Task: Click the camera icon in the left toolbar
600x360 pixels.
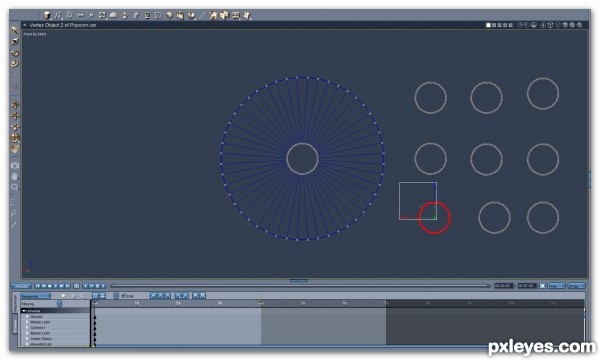Action: (x=15, y=166)
